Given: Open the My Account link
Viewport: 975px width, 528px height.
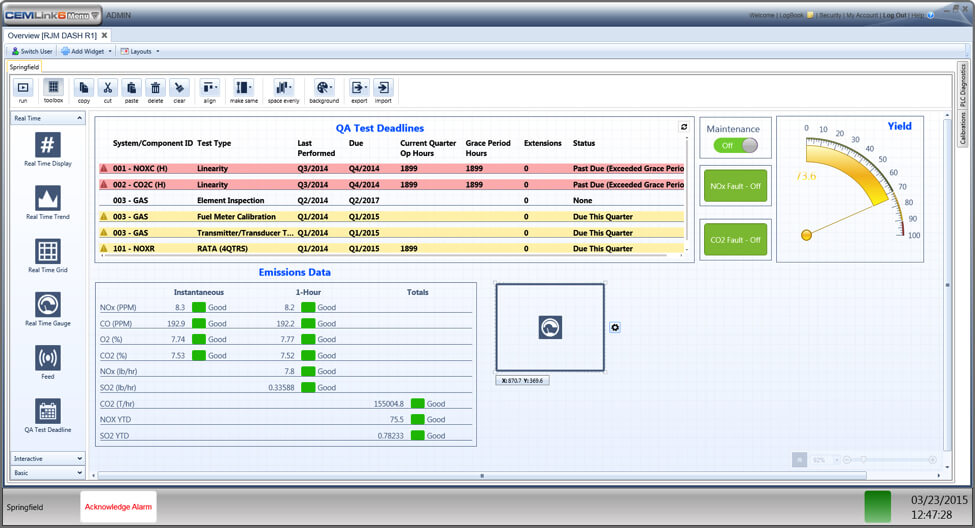Looking at the screenshot, I should [862, 15].
